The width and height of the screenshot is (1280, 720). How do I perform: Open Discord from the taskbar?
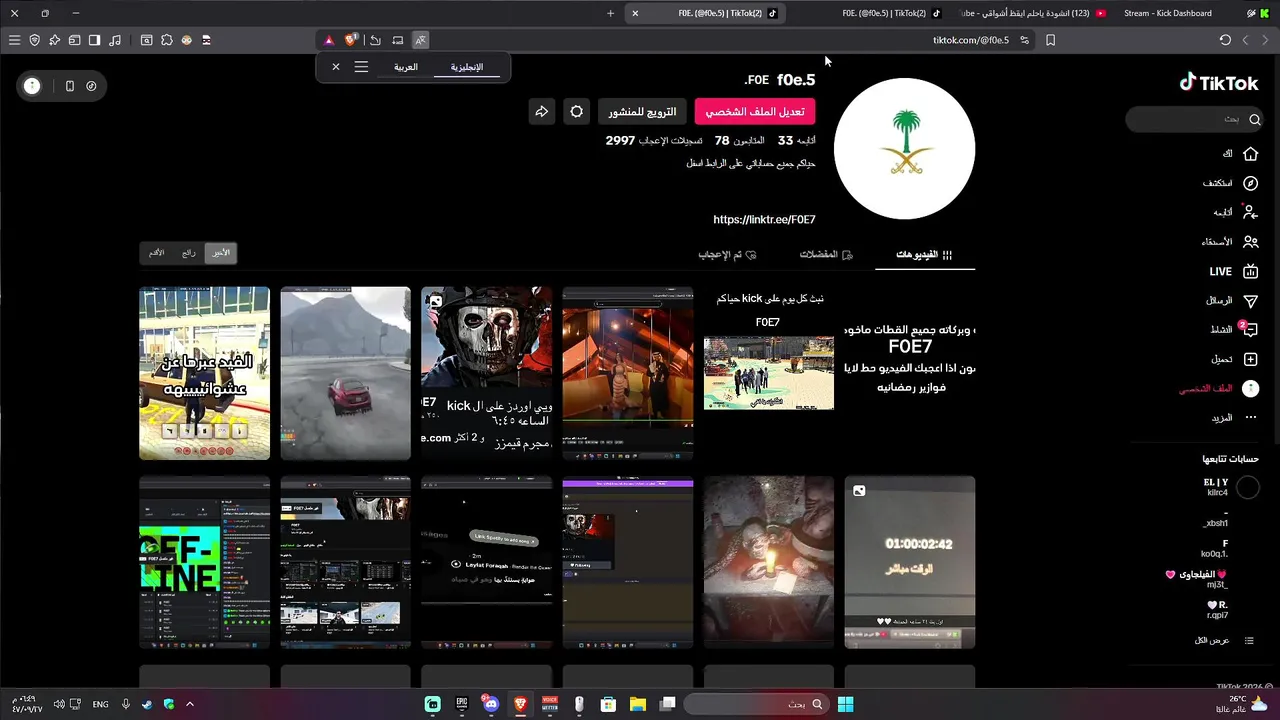click(490, 704)
